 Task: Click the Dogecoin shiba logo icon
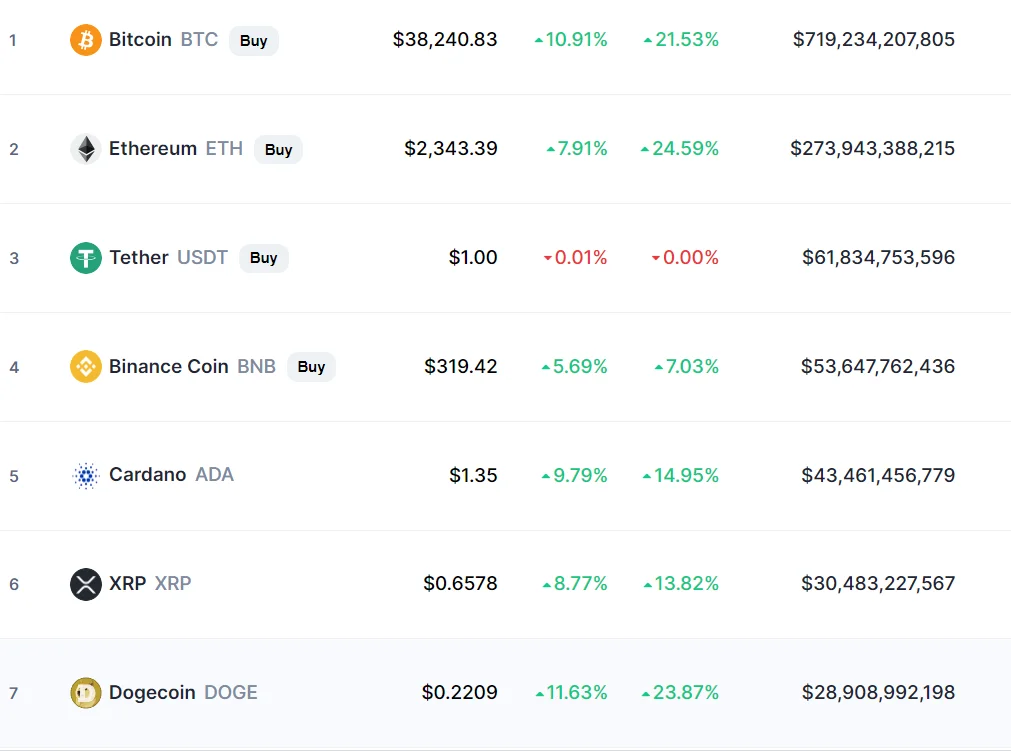click(x=86, y=693)
